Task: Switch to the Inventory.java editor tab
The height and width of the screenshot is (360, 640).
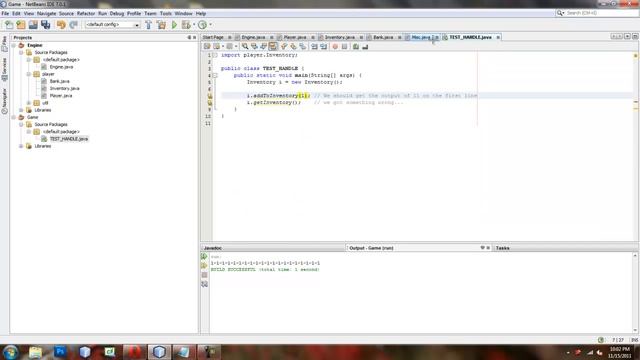Action: pyautogui.click(x=340, y=37)
